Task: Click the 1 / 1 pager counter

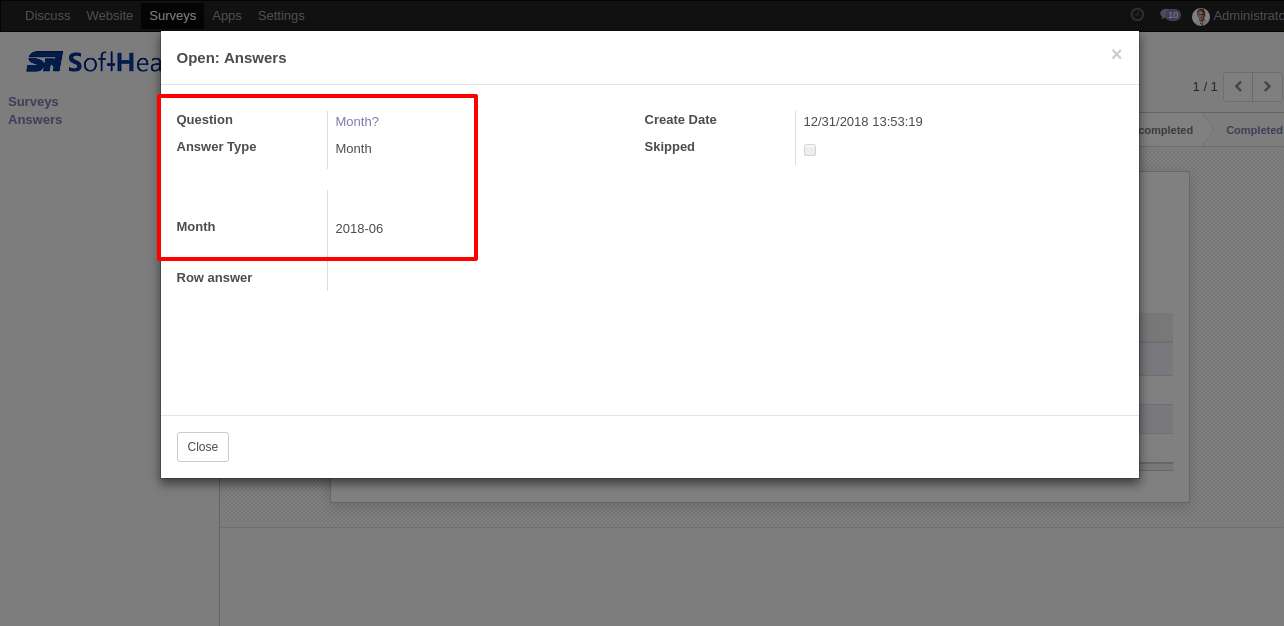Action: point(1204,87)
